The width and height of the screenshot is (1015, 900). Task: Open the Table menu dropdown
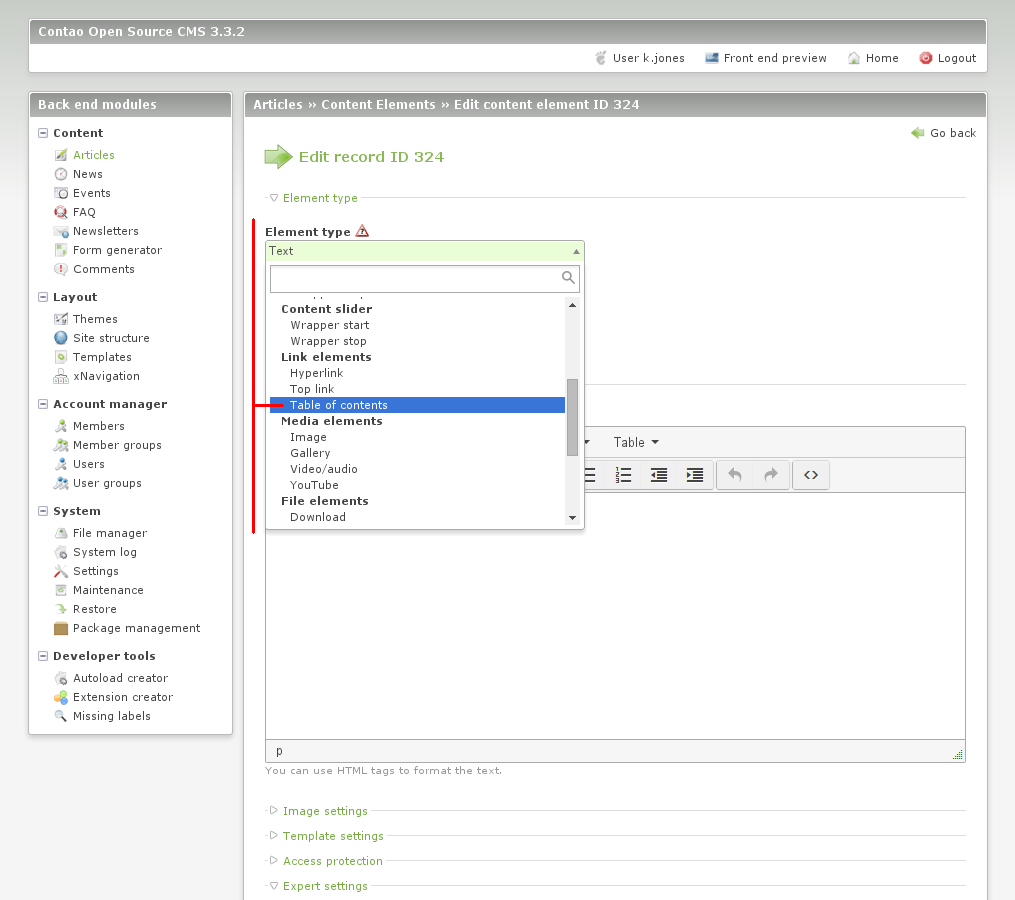pyautogui.click(x=636, y=442)
